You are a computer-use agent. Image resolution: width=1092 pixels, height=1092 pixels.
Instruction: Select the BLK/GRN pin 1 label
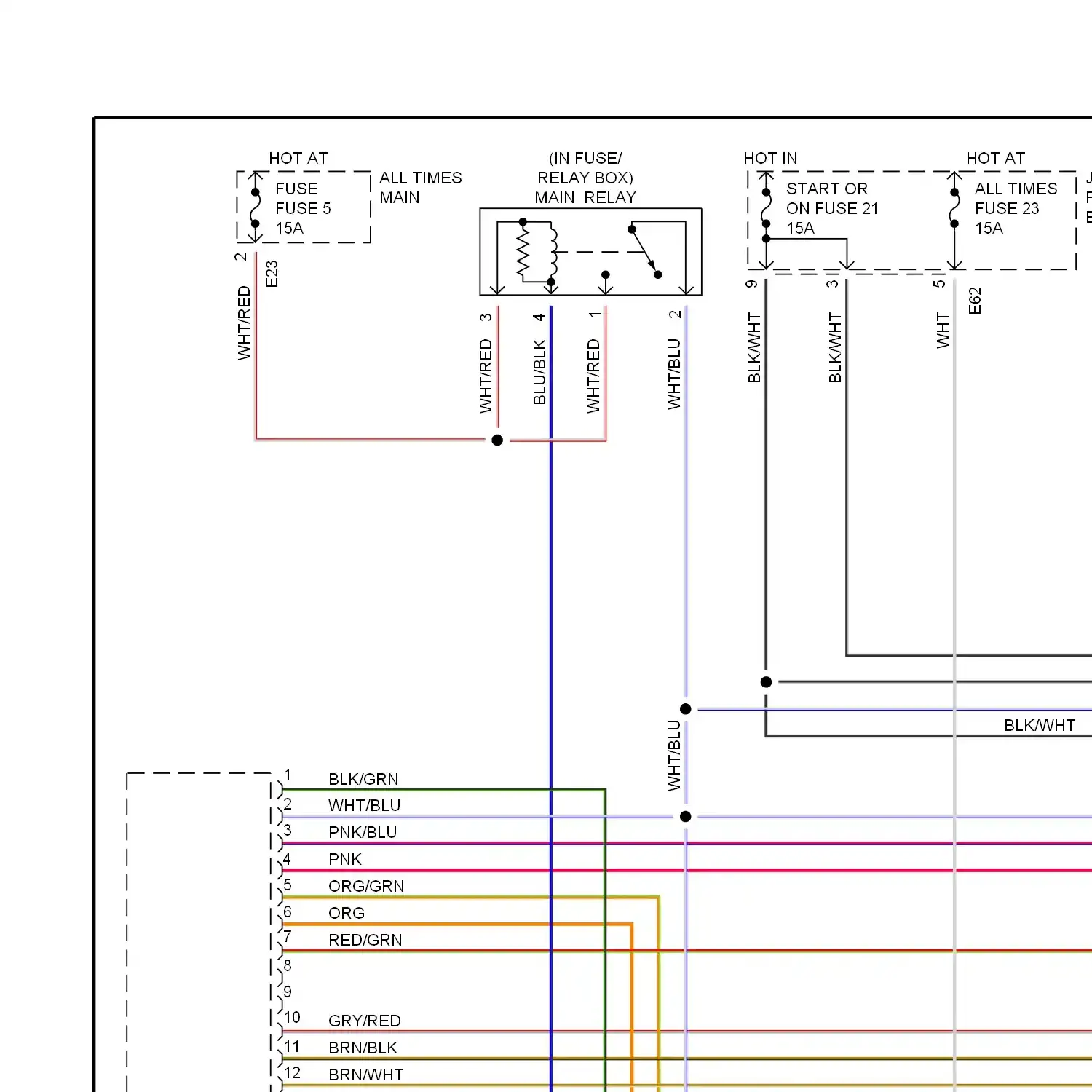pyautogui.click(x=363, y=779)
